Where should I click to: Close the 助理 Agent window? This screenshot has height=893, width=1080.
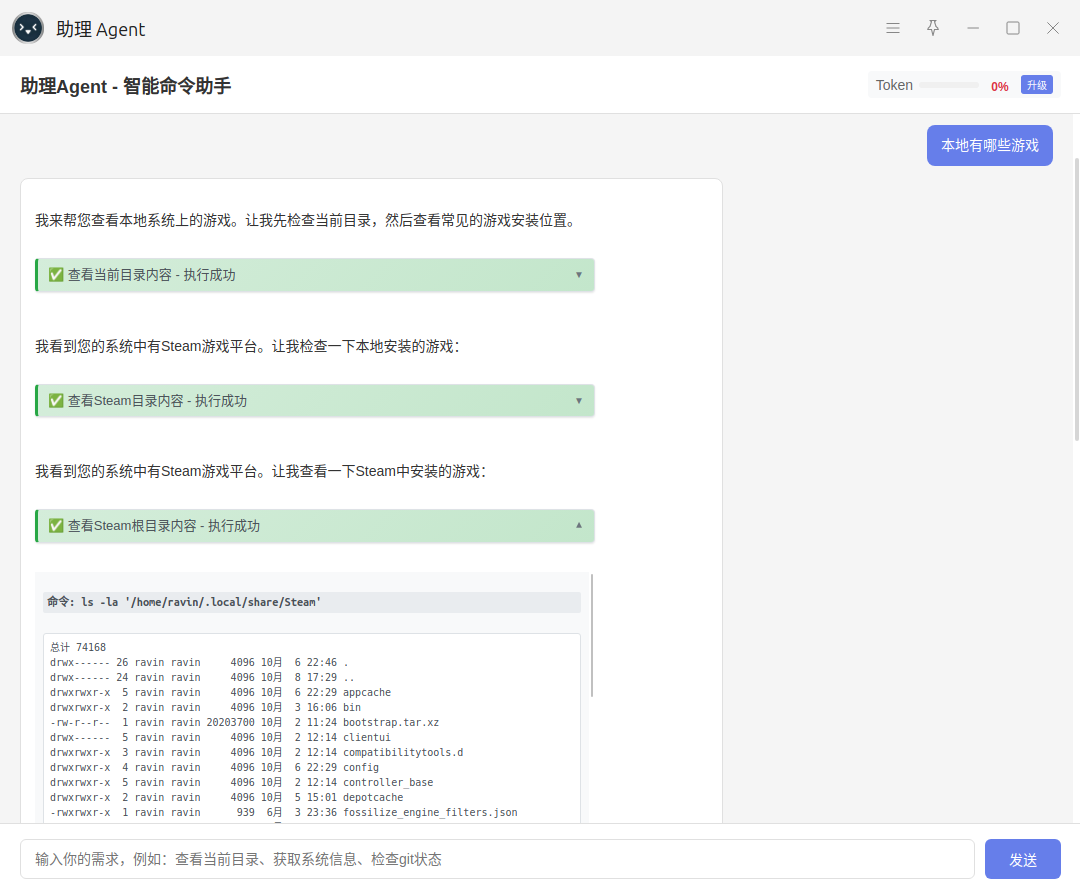[x=1053, y=28]
